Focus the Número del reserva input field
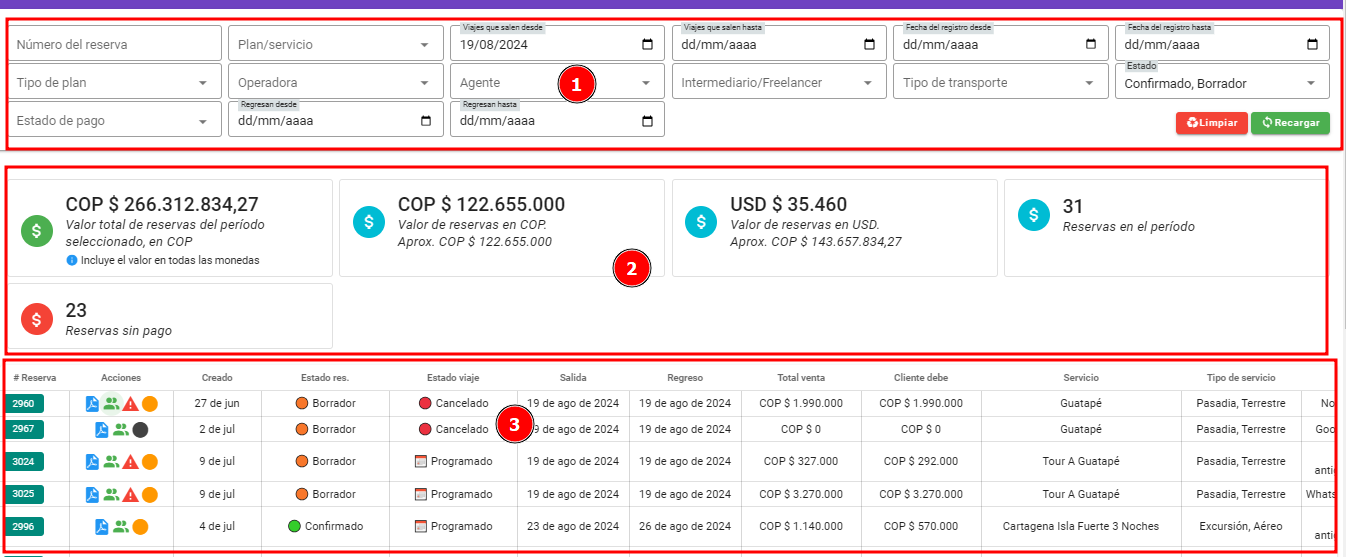 click(114, 45)
